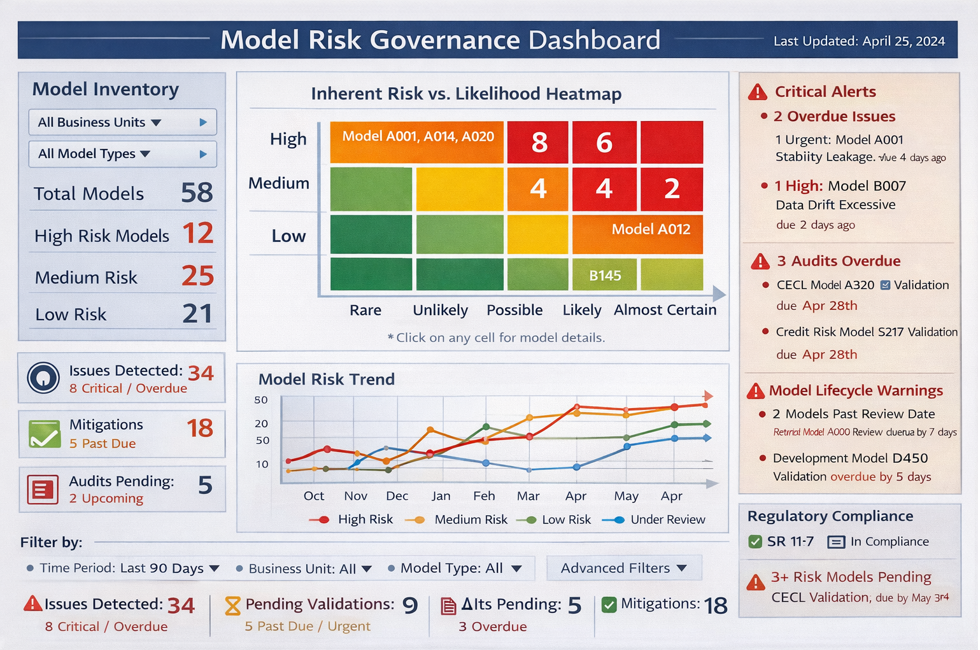Open the Model B007 Data Drift alert

836,205
